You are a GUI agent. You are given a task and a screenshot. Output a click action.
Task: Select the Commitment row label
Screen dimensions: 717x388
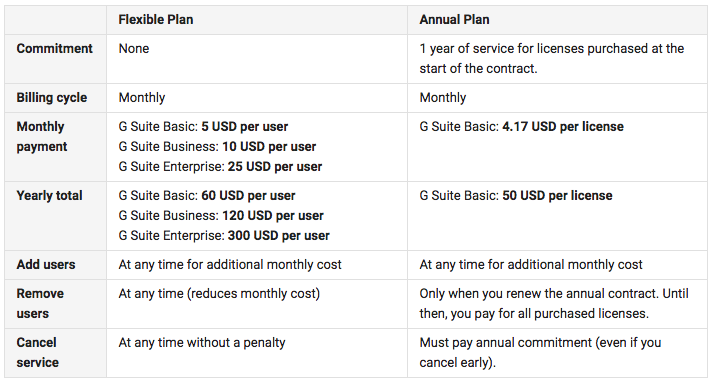(54, 48)
